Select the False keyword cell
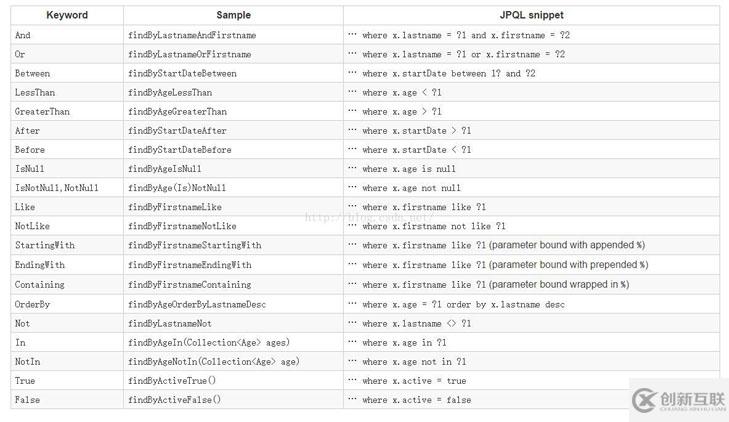 tap(67, 400)
